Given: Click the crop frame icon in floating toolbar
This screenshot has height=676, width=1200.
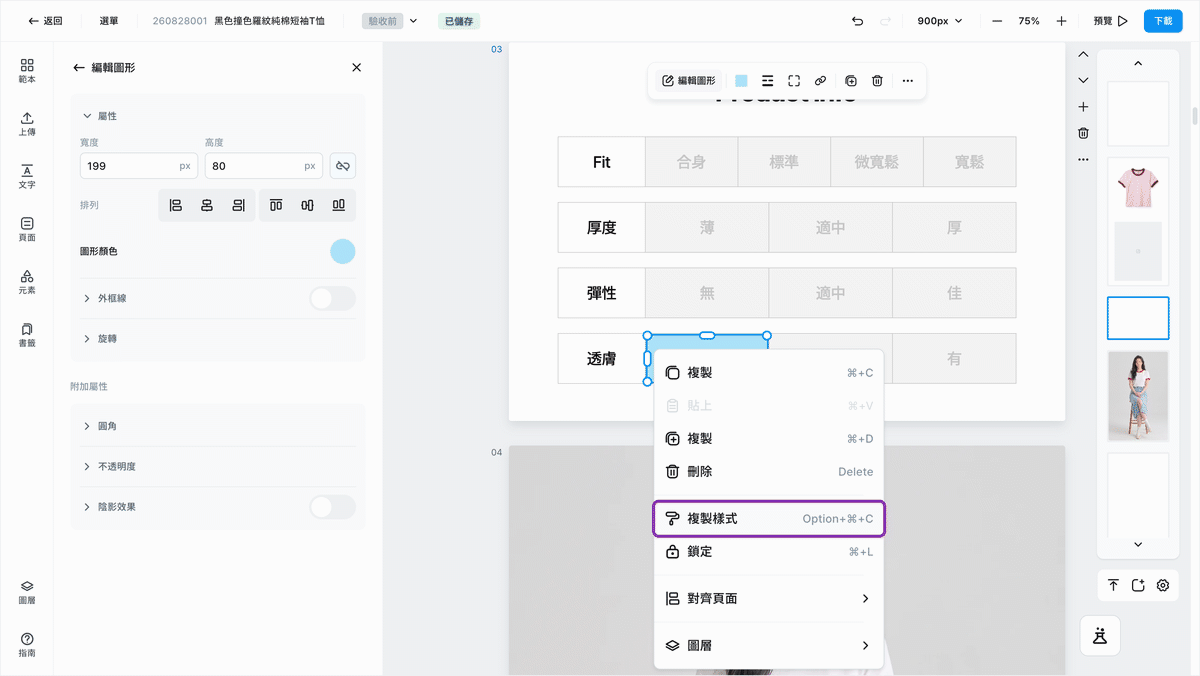Looking at the screenshot, I should (794, 81).
